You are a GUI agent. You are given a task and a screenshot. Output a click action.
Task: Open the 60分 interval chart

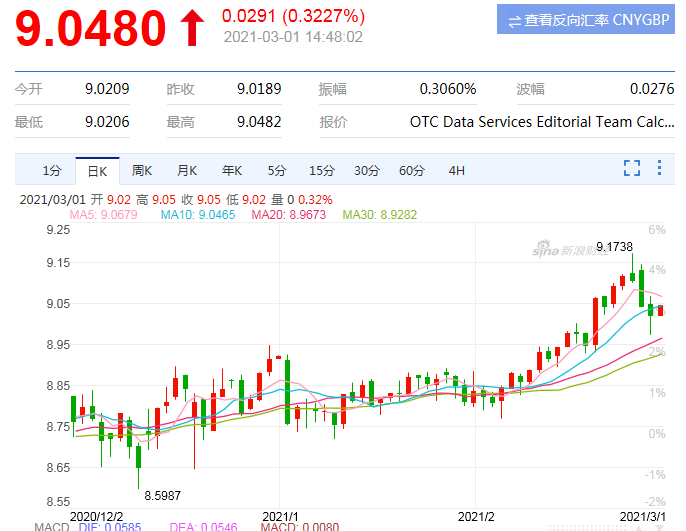tap(412, 170)
